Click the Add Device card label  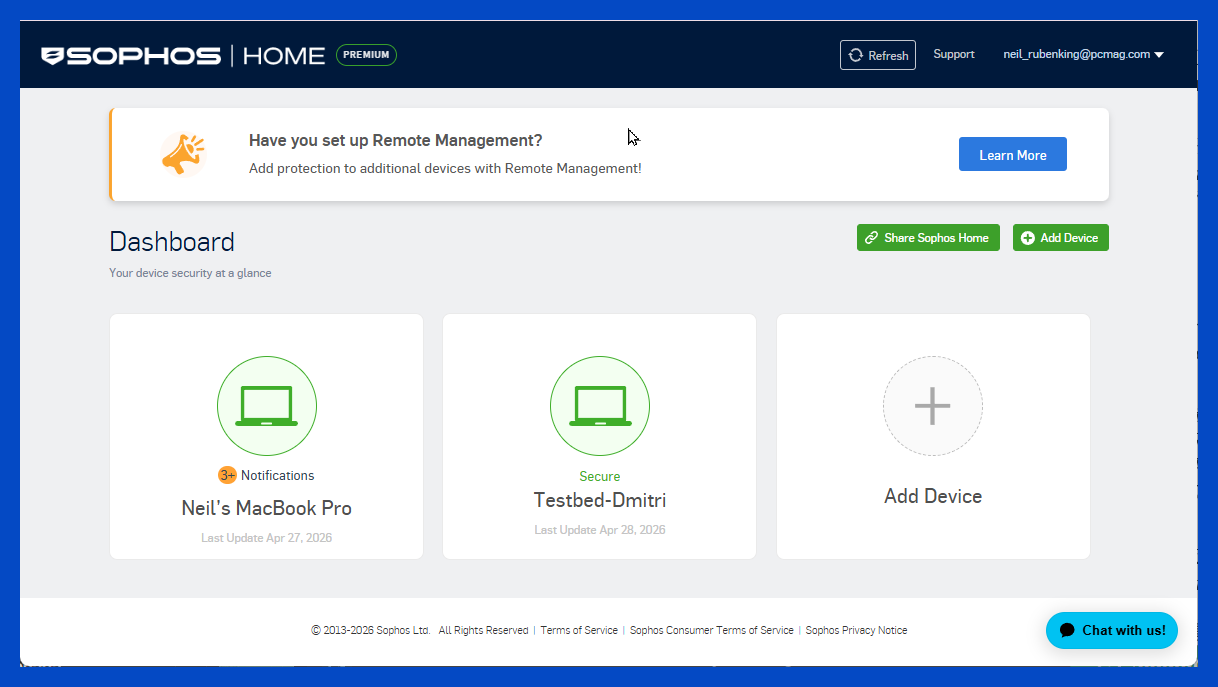pos(933,496)
